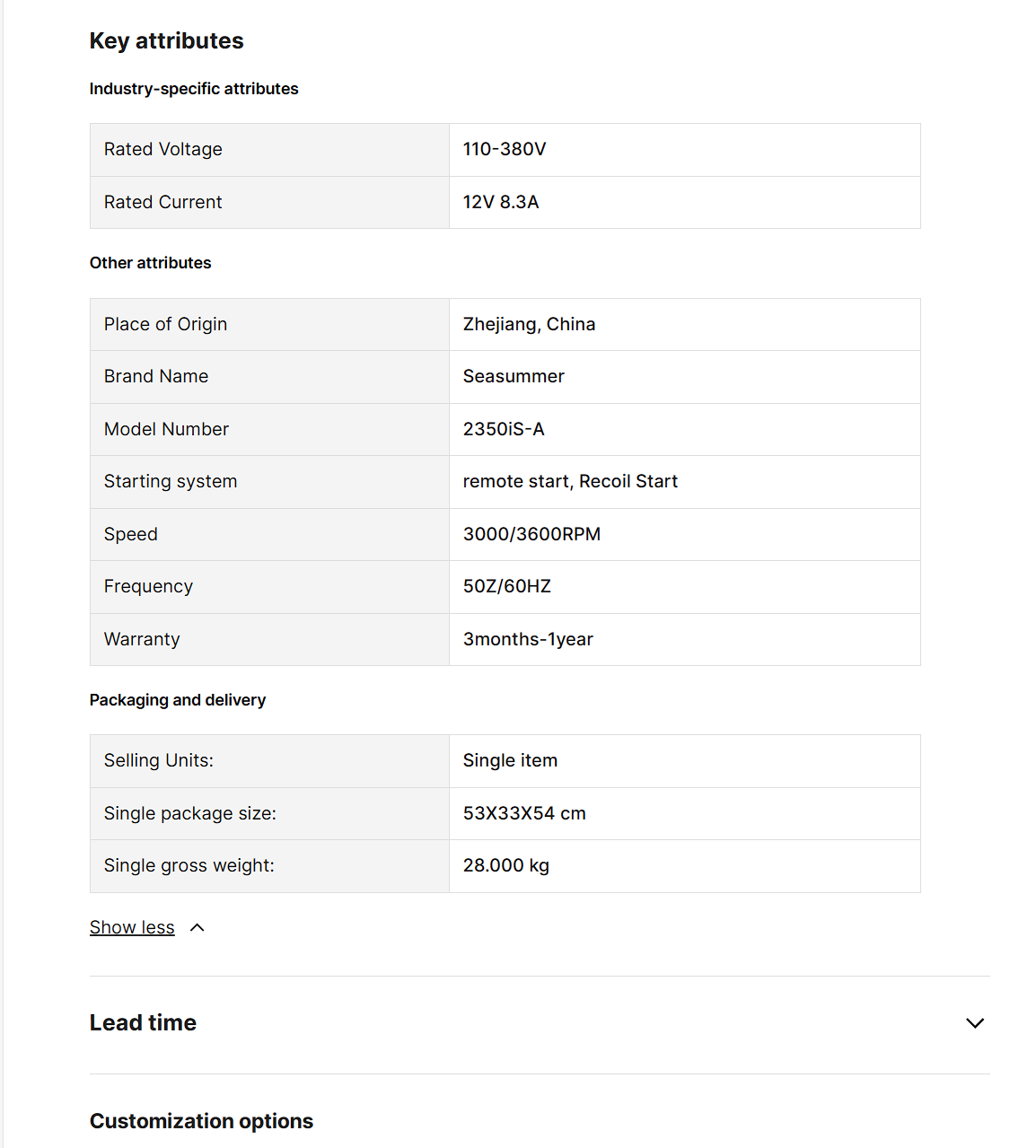
Task: Select the 3000/3600RPM speed value
Action: coord(531,534)
